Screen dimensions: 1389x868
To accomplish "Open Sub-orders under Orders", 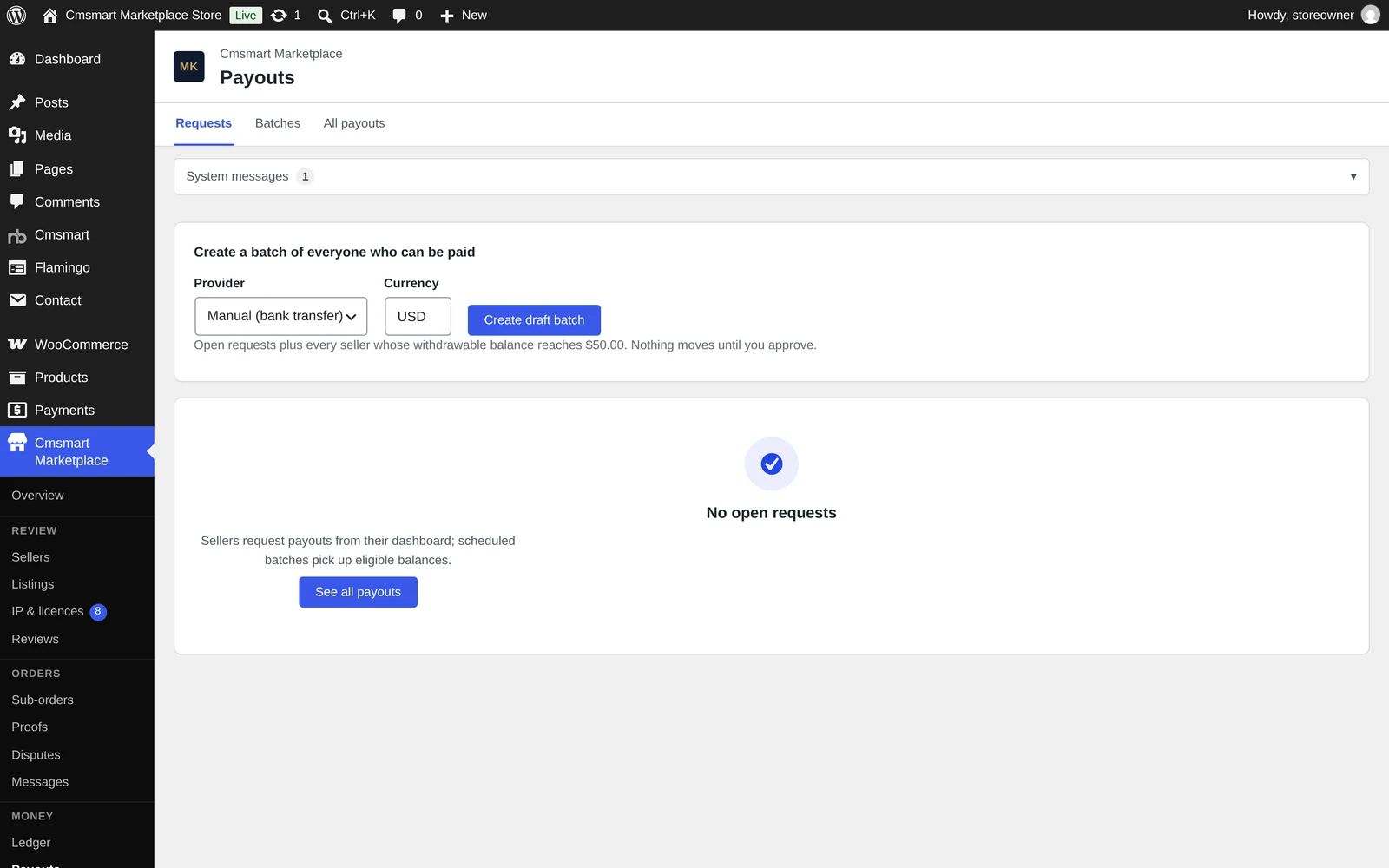I will 43,700.
